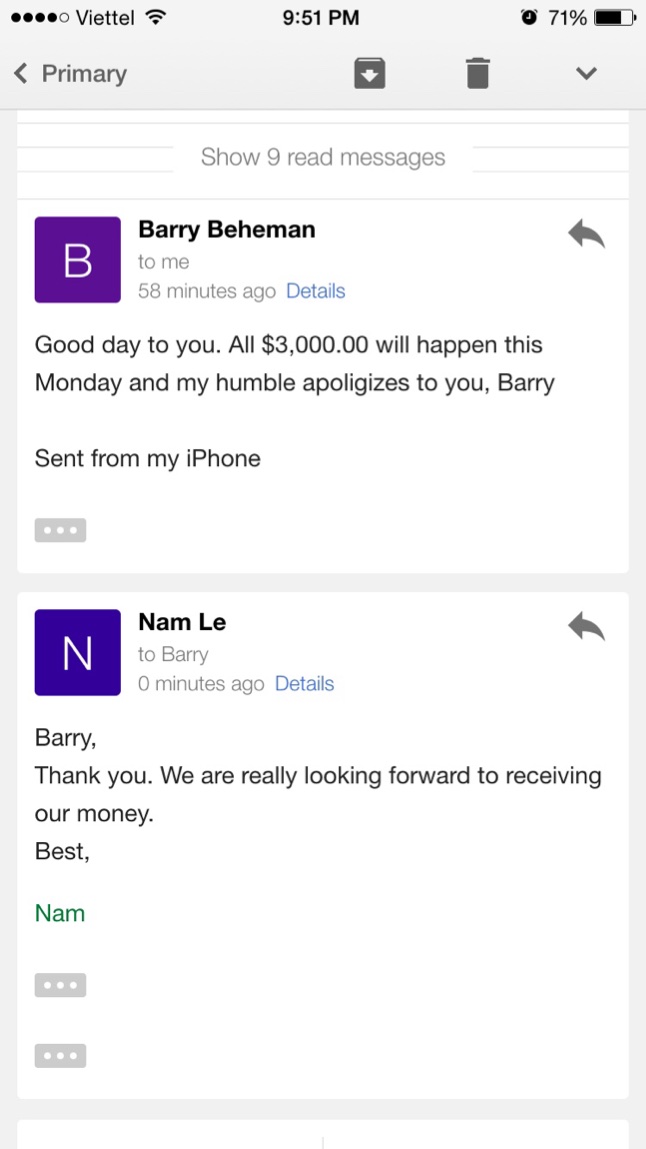Tap Nam Le's N avatar
Image resolution: width=646 pixels, height=1149 pixels.
tap(78, 653)
